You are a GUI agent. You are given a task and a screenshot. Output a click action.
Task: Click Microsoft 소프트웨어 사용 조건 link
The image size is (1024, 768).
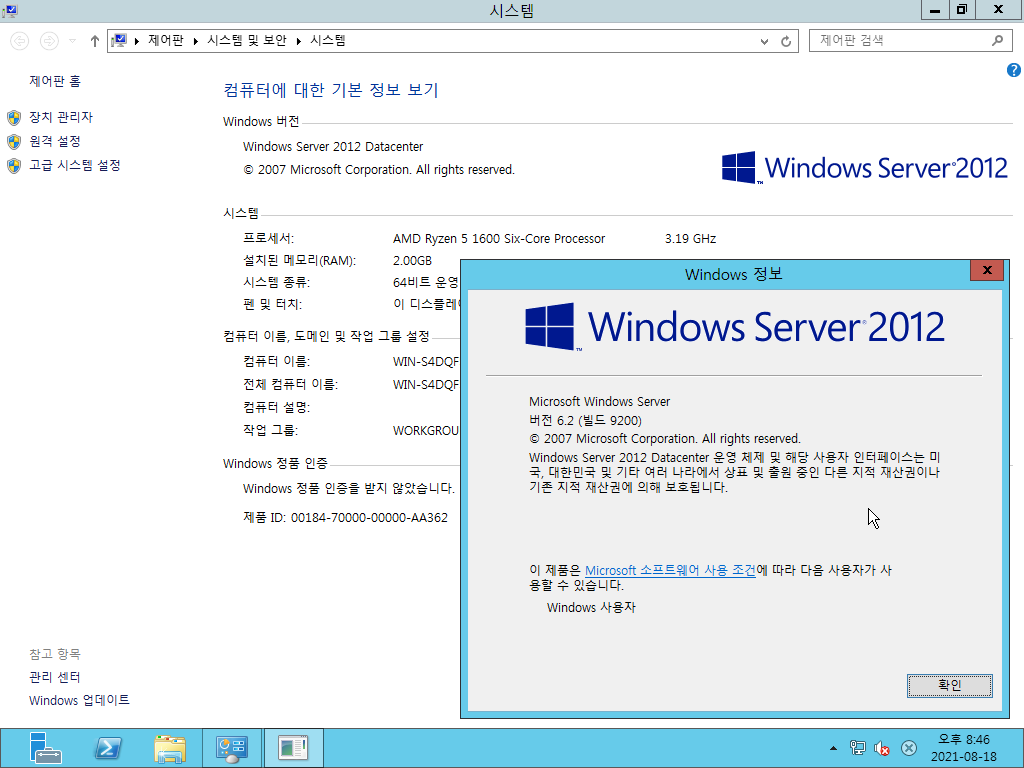pyautogui.click(x=670, y=570)
